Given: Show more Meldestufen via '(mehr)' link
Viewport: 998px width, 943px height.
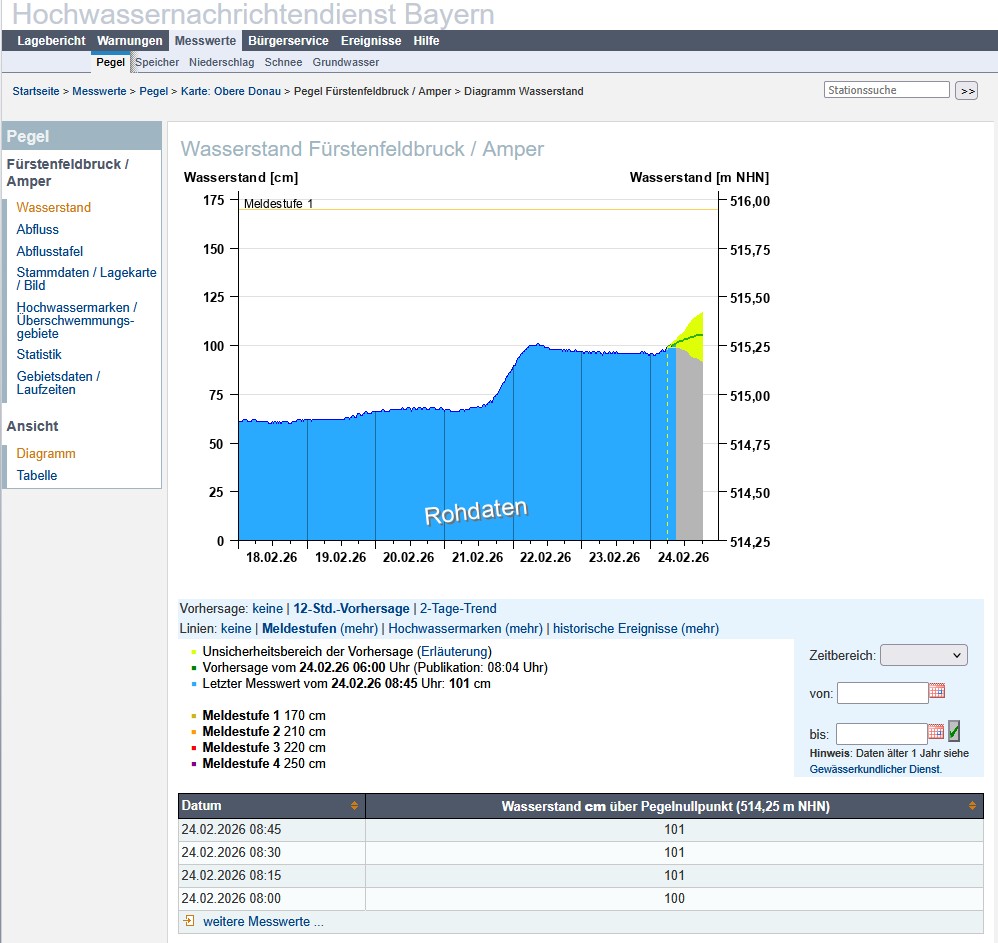Looking at the screenshot, I should coord(359,629).
